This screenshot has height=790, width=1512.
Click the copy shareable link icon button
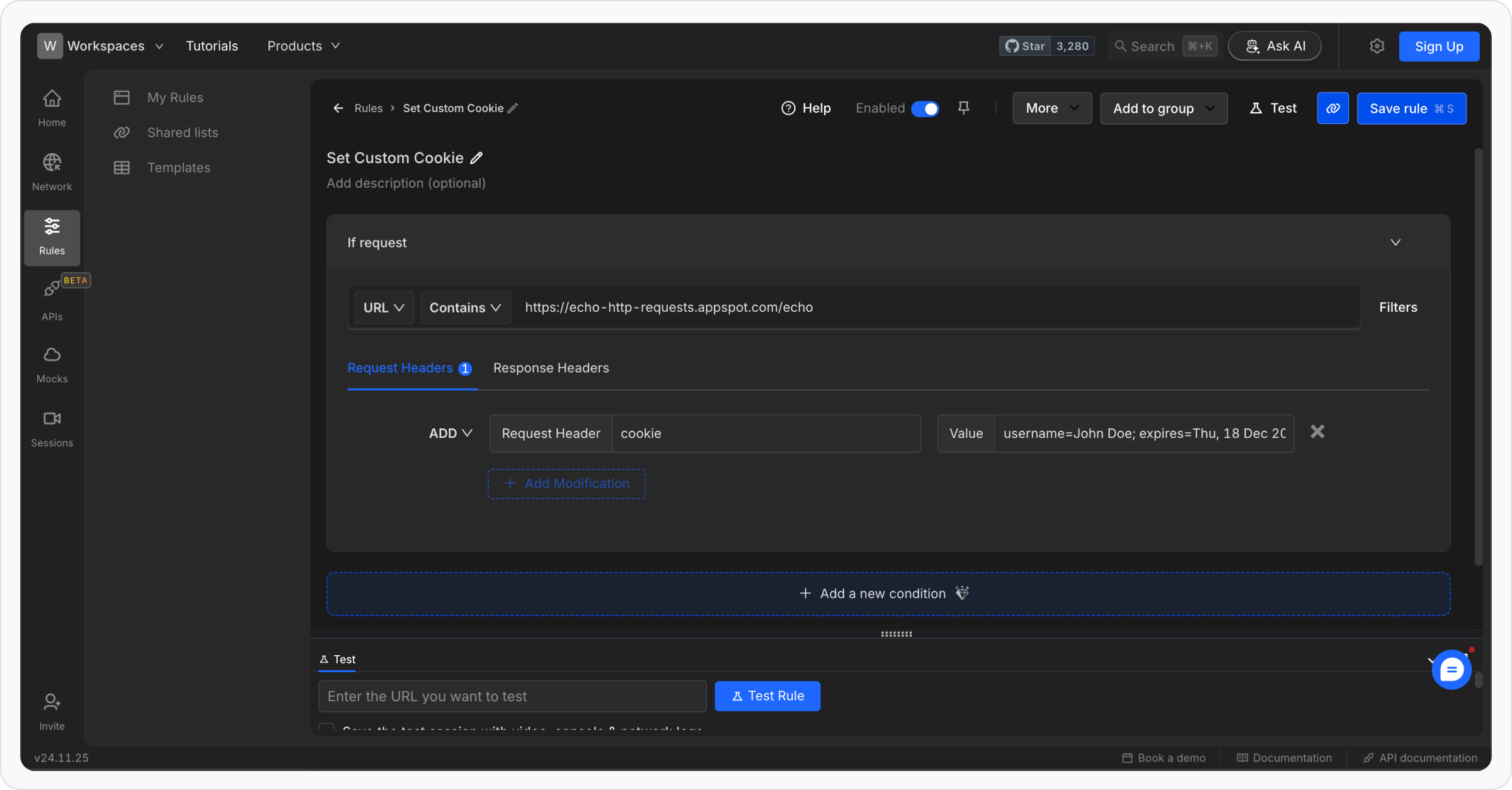[x=1332, y=108]
